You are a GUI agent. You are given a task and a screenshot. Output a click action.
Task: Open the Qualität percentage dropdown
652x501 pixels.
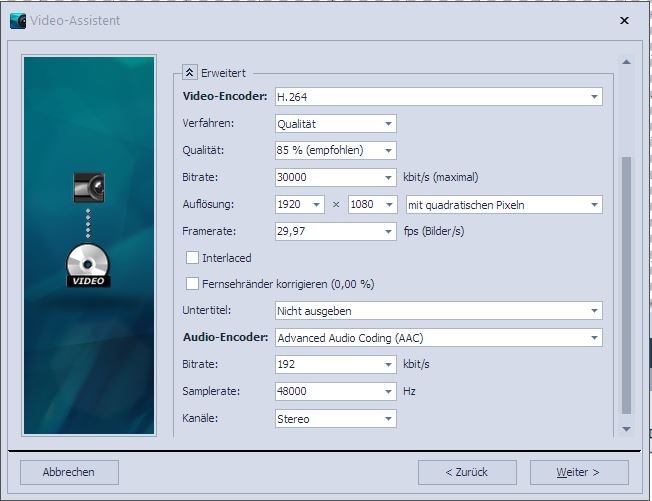tap(336, 151)
